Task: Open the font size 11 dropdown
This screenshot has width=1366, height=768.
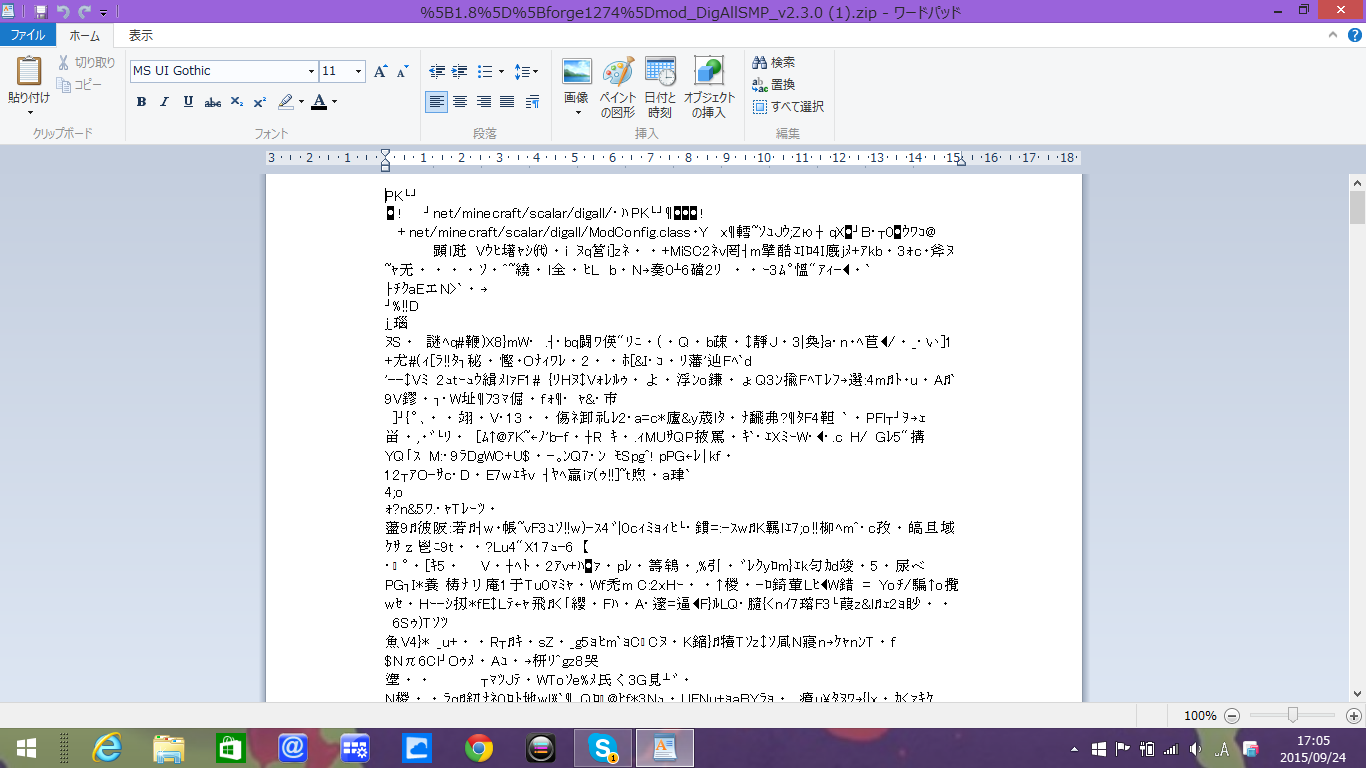Action: [357, 72]
